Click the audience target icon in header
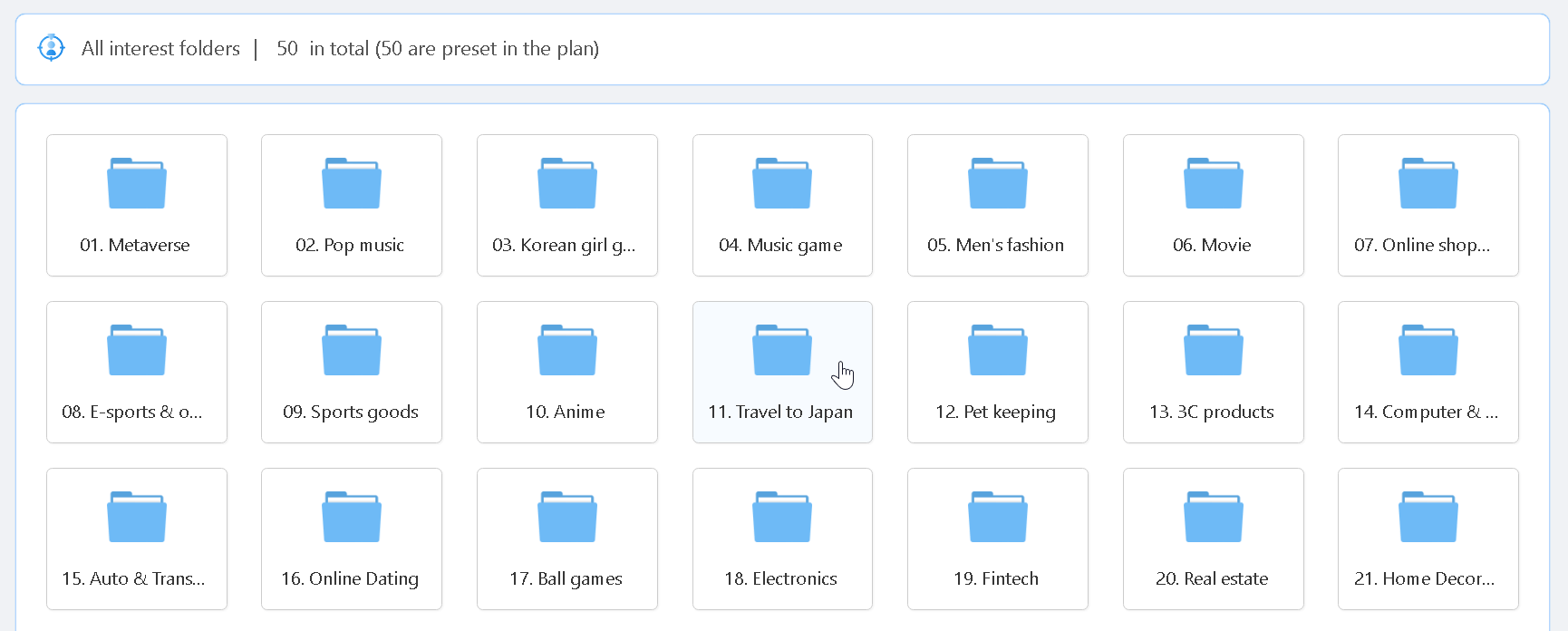 point(51,48)
